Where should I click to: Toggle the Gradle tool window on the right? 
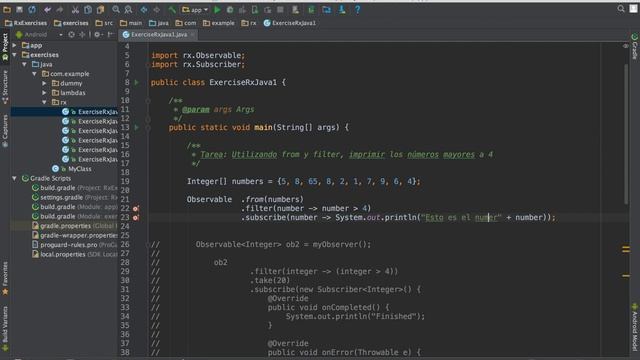point(635,46)
